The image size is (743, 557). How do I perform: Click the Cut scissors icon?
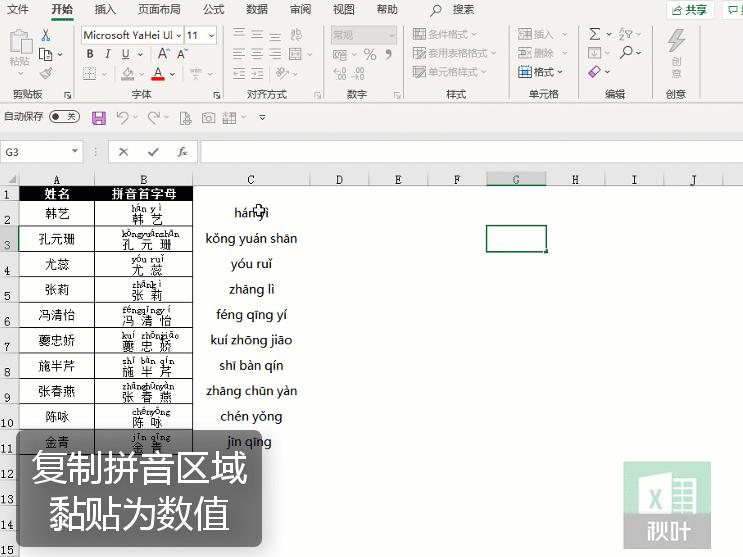click(x=45, y=35)
